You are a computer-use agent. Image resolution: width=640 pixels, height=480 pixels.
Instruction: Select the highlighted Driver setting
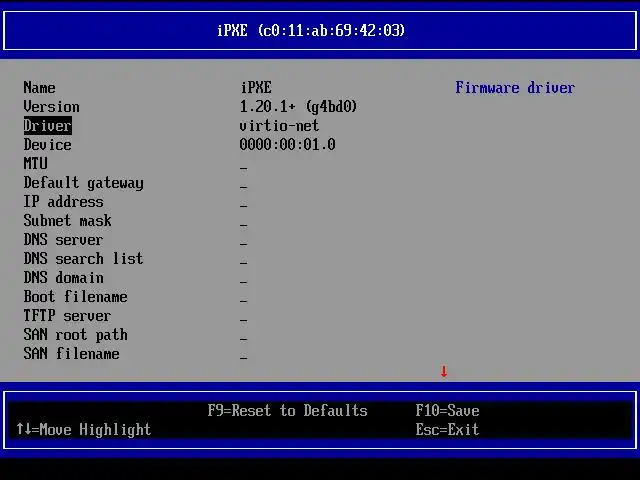pos(47,126)
